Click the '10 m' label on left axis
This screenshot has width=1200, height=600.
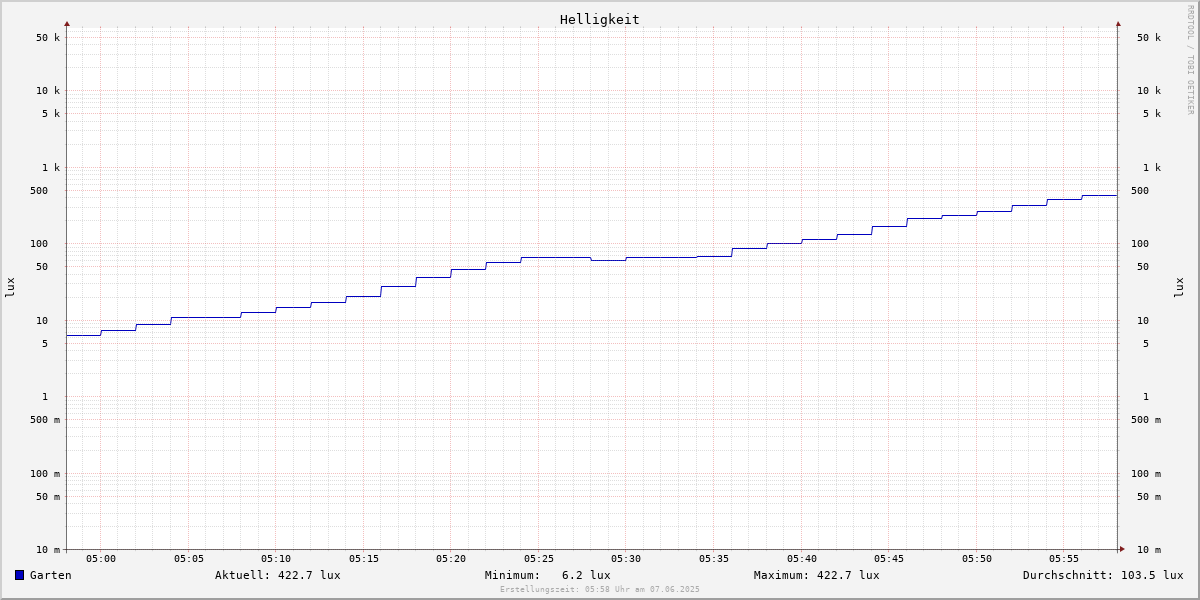click(x=48, y=550)
